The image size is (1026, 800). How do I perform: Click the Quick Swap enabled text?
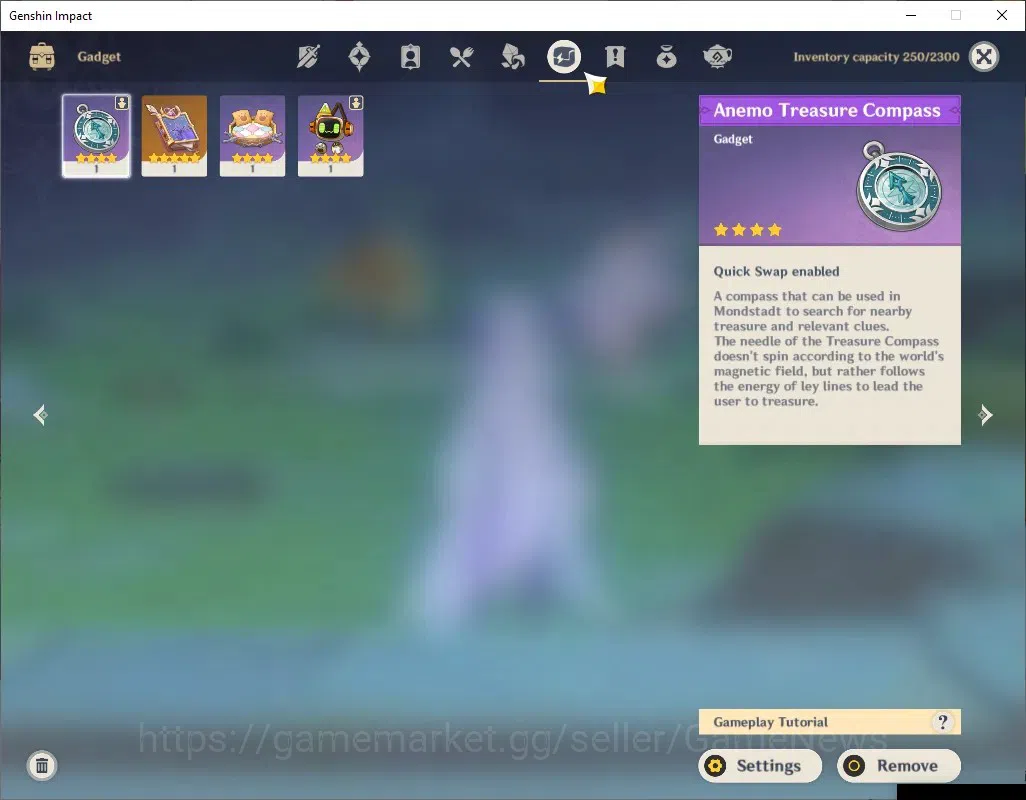tap(776, 271)
